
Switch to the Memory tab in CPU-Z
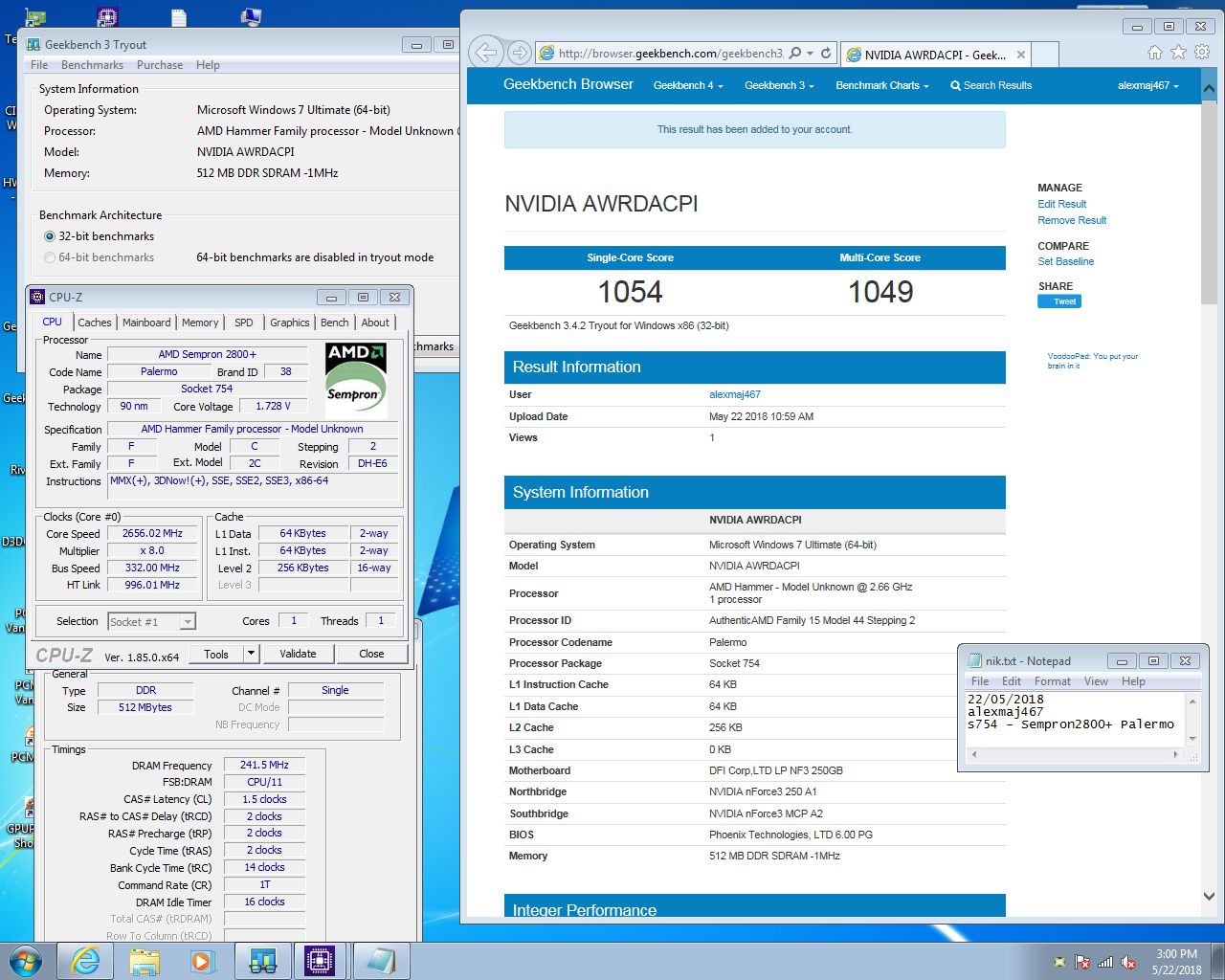pyautogui.click(x=200, y=323)
